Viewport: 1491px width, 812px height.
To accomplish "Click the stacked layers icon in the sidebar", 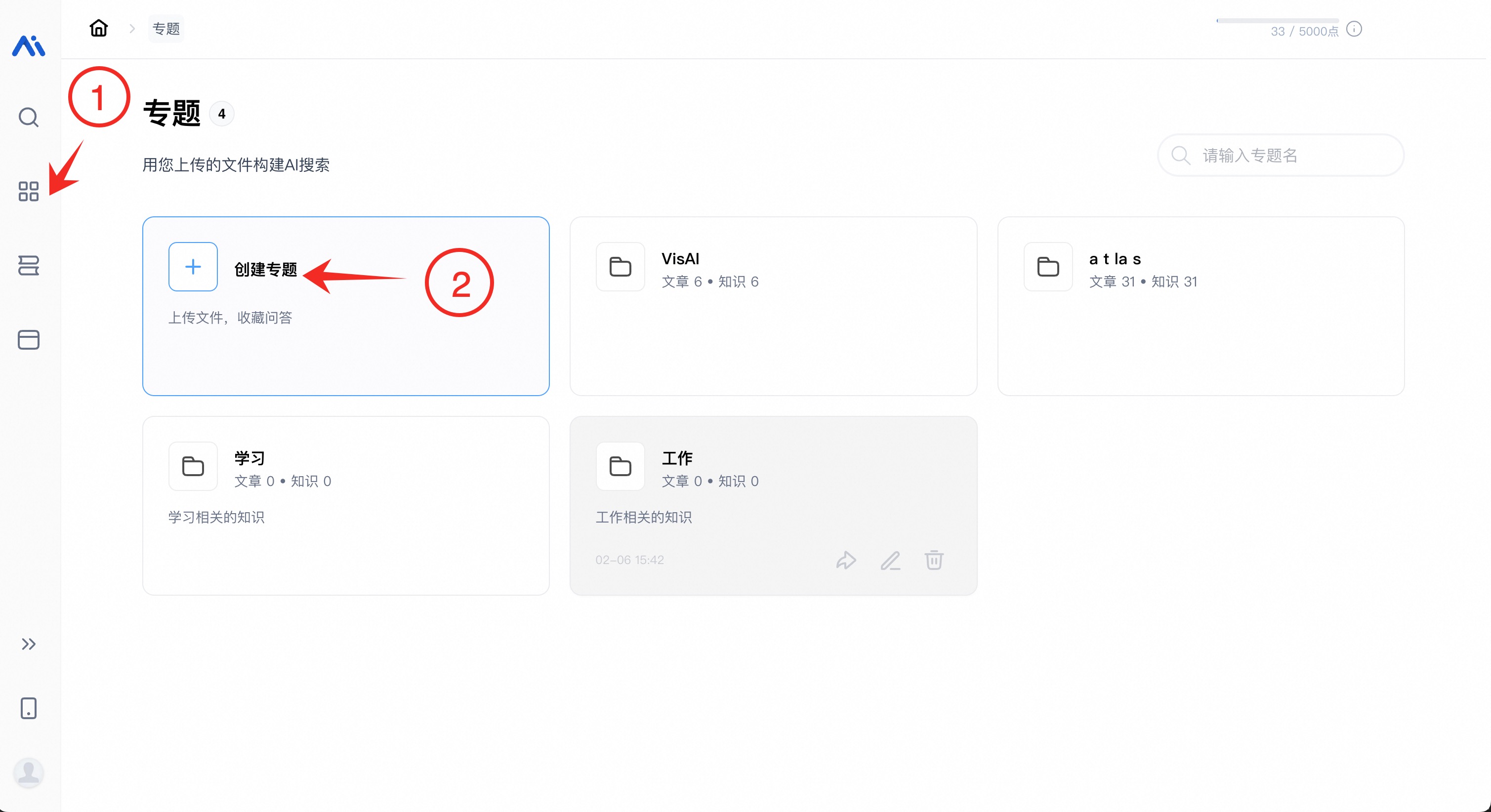I will pos(28,266).
